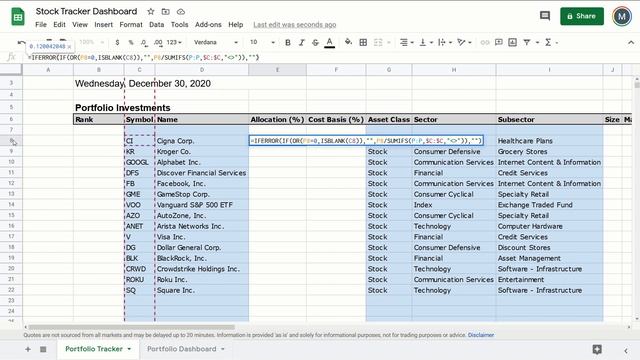Click the Cigna Corp. cell
640x360 pixels.
click(202, 141)
